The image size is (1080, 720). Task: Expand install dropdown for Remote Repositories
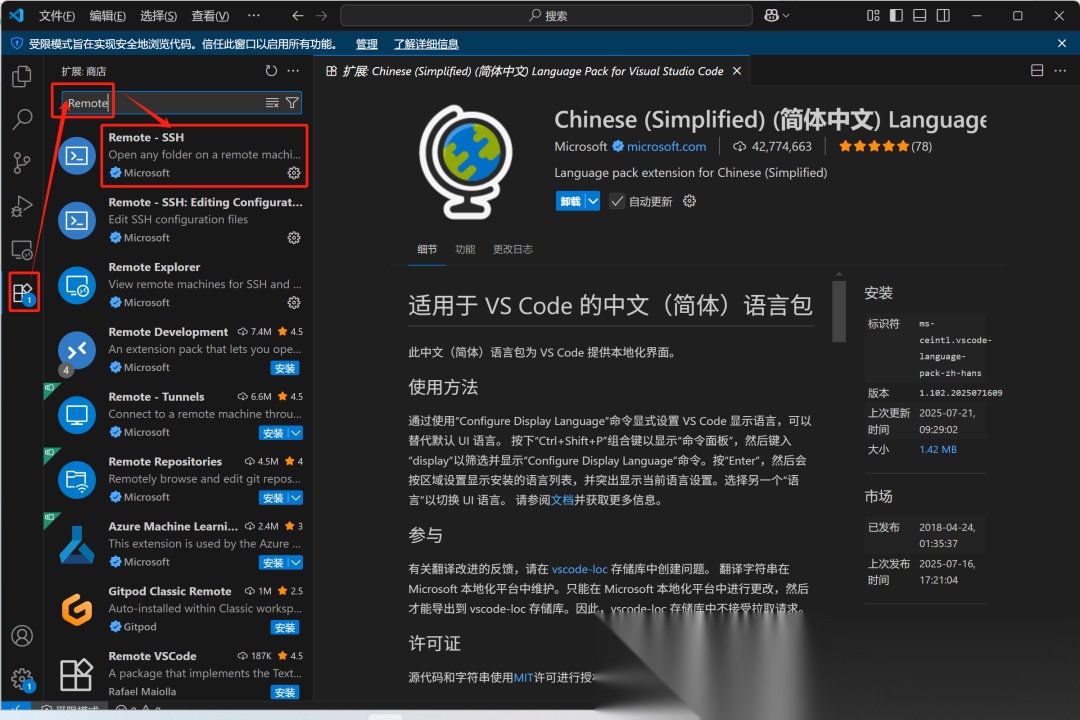pyautogui.click(x=295, y=497)
